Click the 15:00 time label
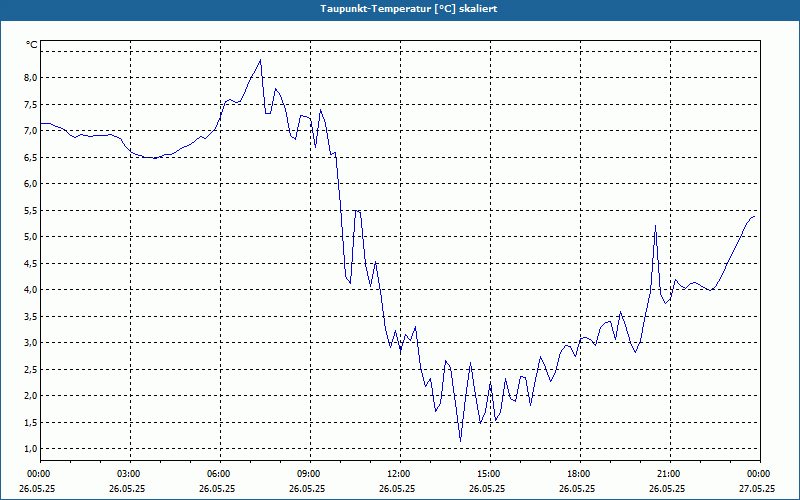The image size is (800, 500). point(490,474)
